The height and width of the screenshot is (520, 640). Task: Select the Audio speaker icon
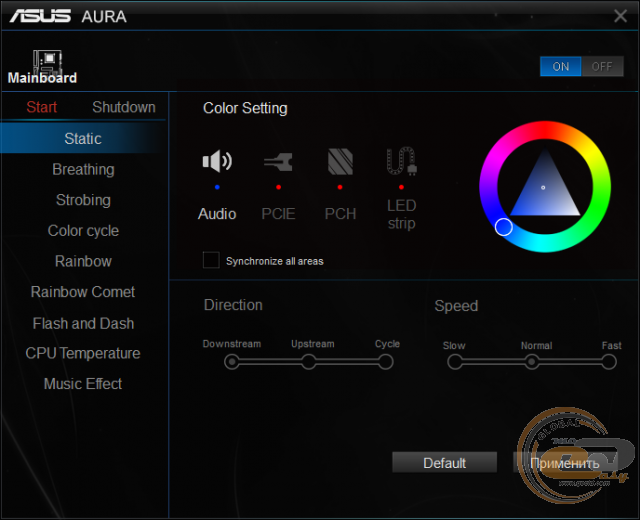click(x=217, y=161)
